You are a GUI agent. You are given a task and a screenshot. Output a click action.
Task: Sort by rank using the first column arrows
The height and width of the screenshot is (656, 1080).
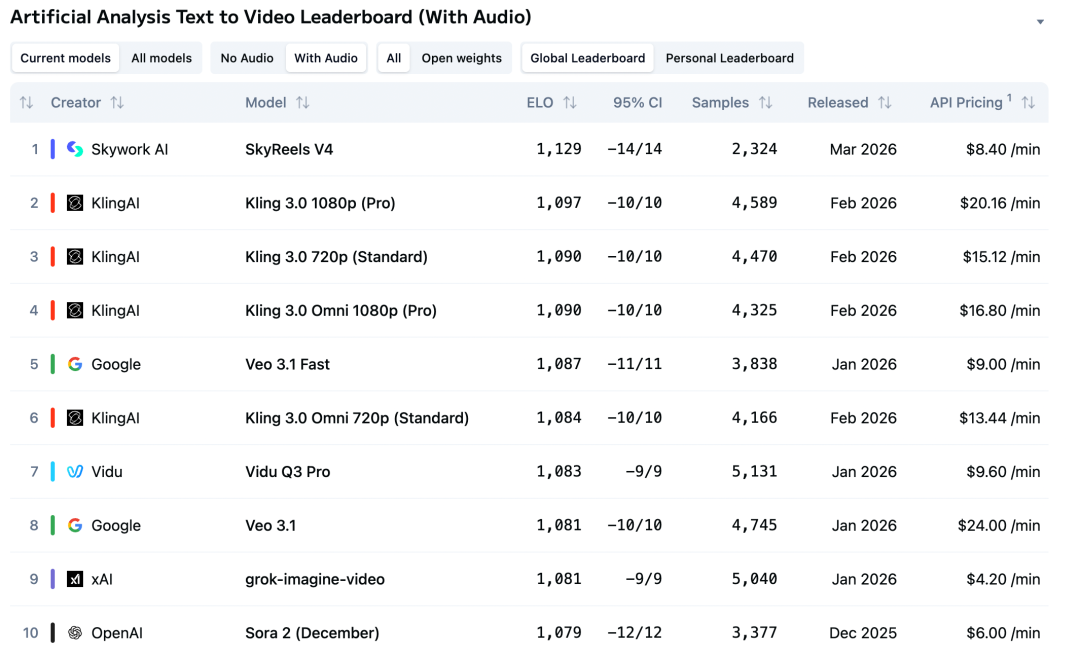coord(27,103)
